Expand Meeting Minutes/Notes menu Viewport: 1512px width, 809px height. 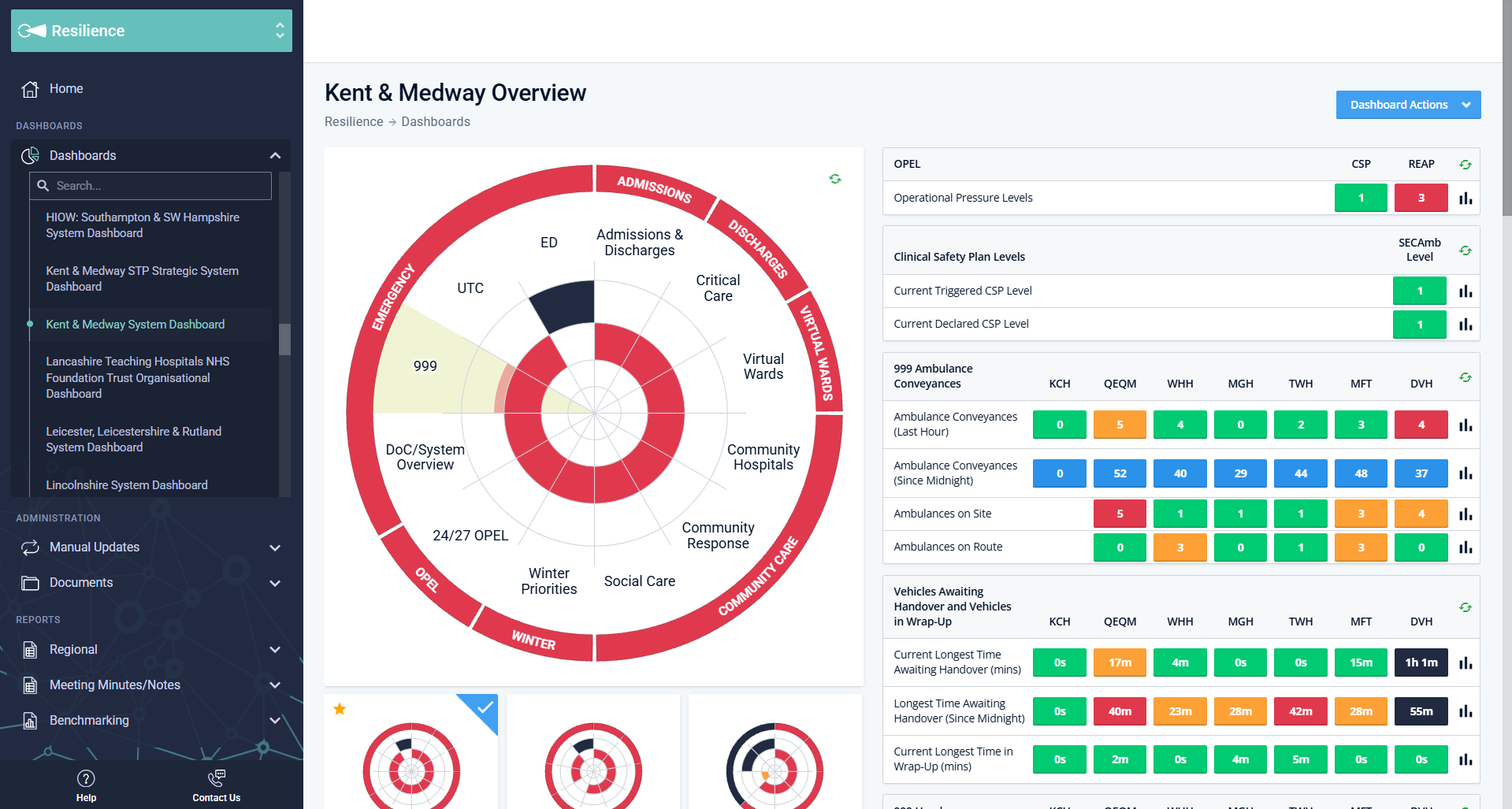click(275, 685)
